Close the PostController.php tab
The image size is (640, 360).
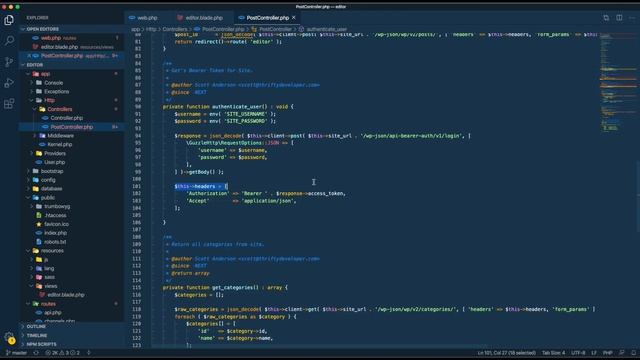(293, 18)
